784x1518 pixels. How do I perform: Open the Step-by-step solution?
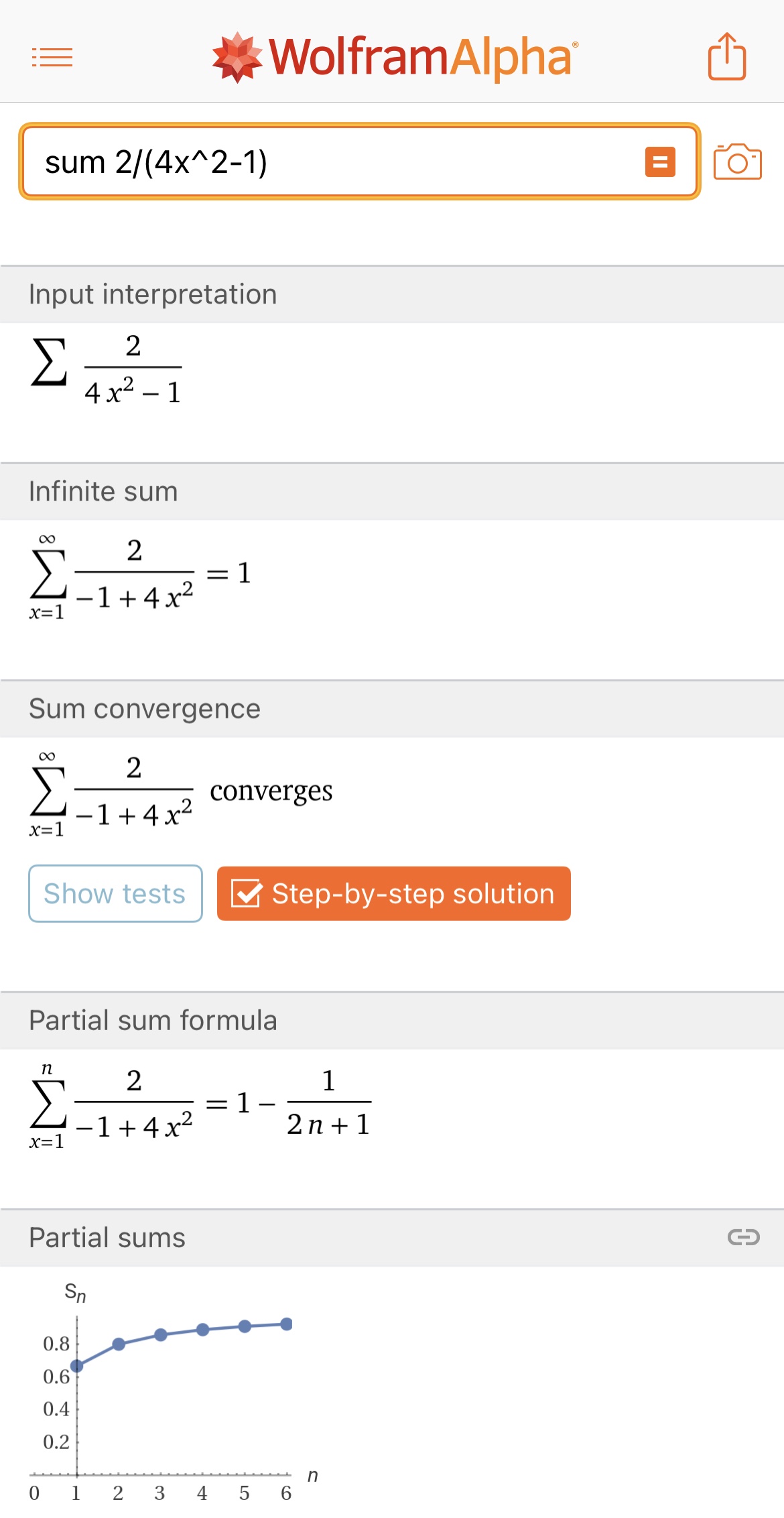(393, 893)
